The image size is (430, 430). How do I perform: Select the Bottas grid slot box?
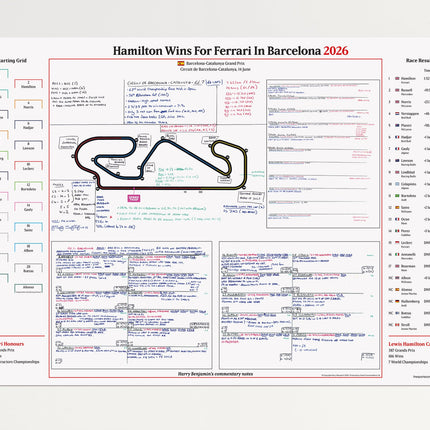coord(28,269)
